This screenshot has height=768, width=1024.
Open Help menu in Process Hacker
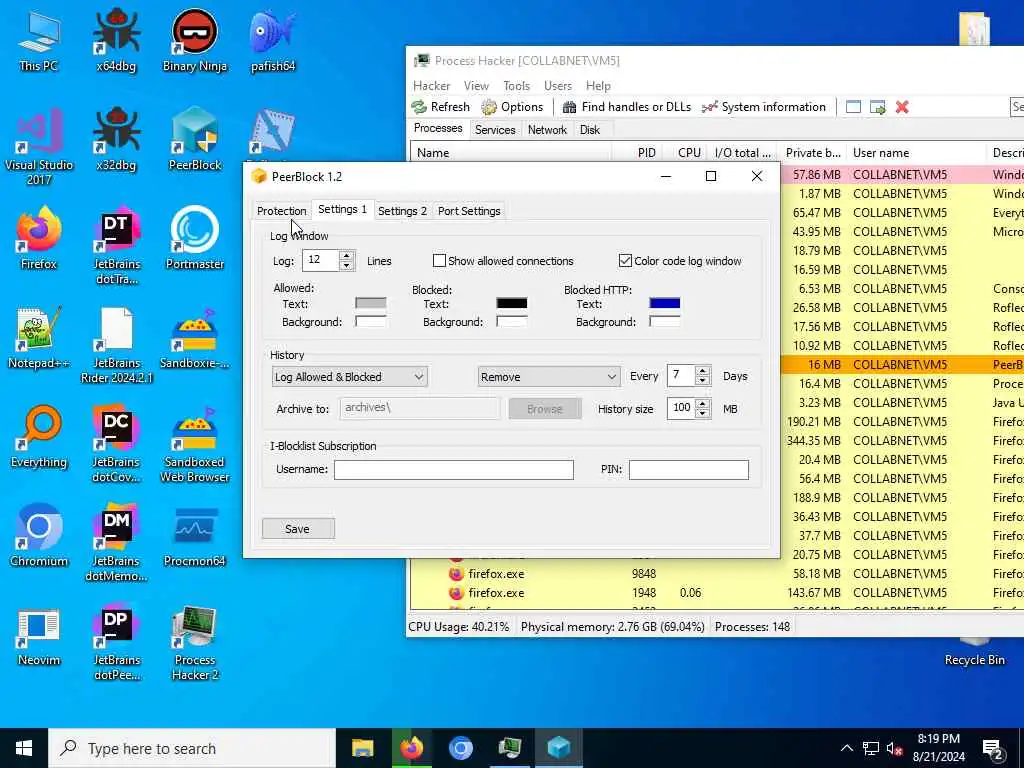click(x=598, y=86)
